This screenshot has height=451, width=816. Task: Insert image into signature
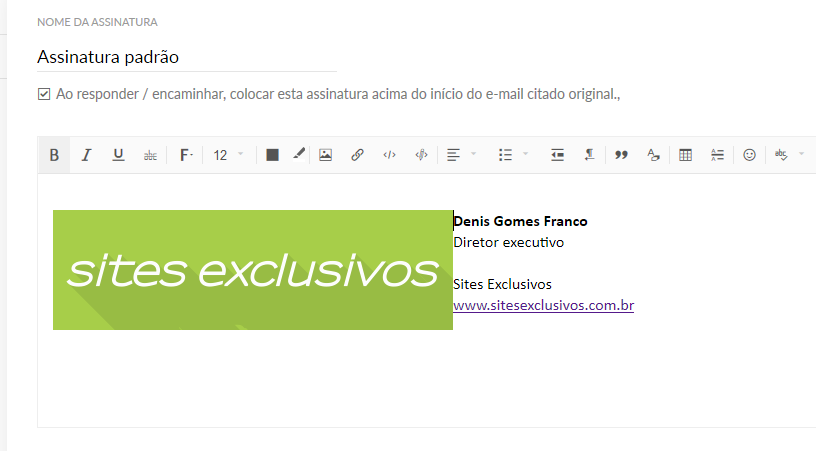pyautogui.click(x=325, y=155)
